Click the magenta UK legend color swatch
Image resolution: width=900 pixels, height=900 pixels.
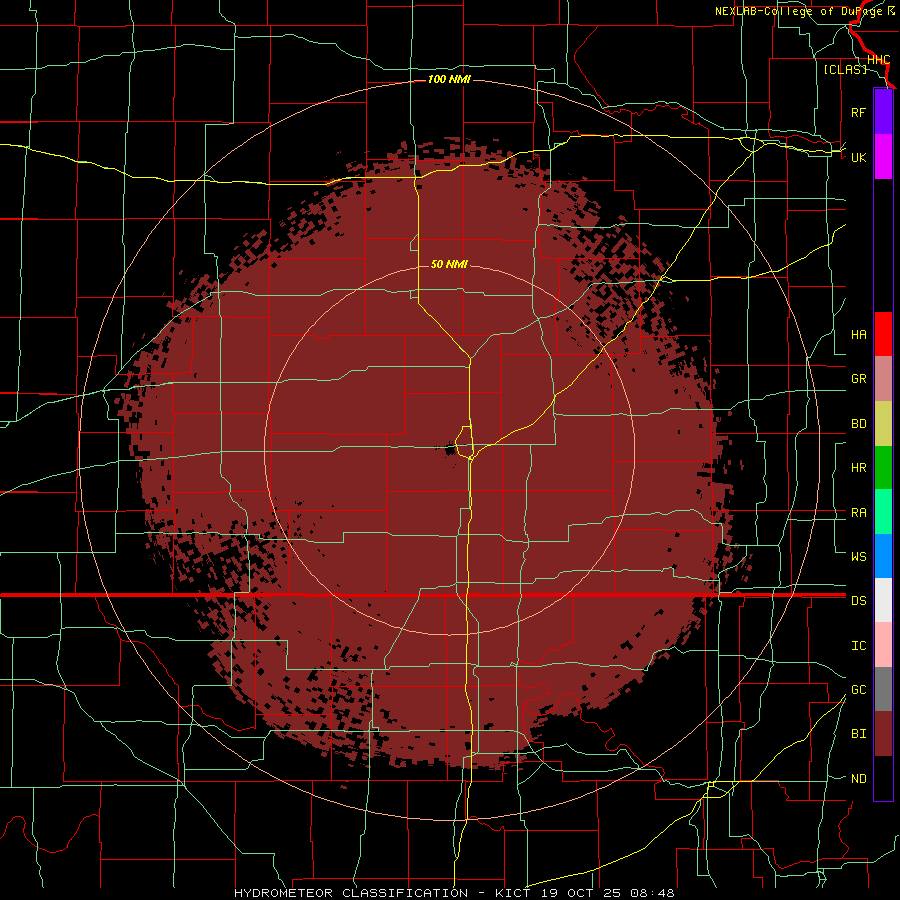pos(883,157)
